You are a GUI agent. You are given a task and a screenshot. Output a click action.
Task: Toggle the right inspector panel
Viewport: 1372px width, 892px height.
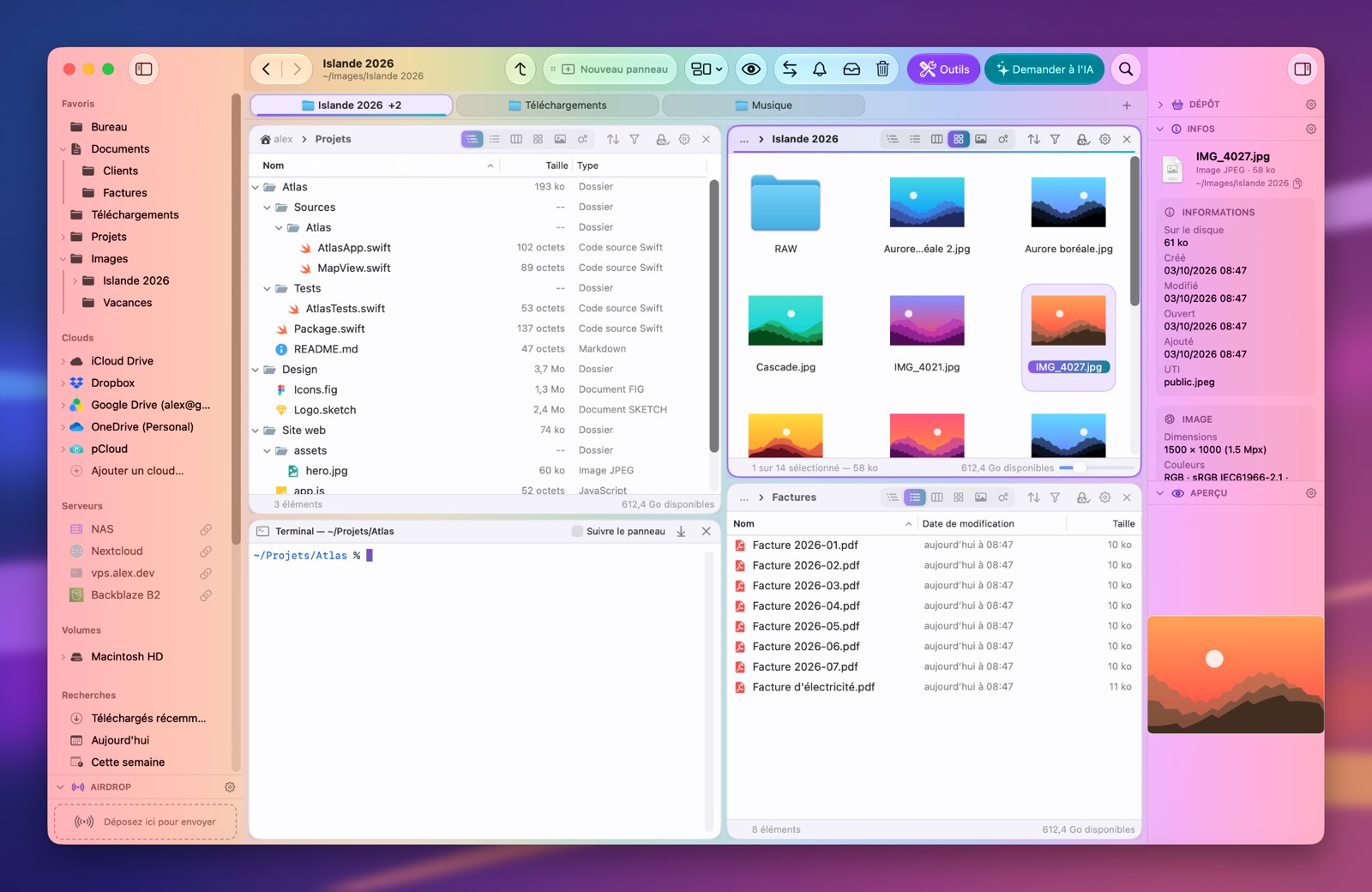pyautogui.click(x=1303, y=69)
